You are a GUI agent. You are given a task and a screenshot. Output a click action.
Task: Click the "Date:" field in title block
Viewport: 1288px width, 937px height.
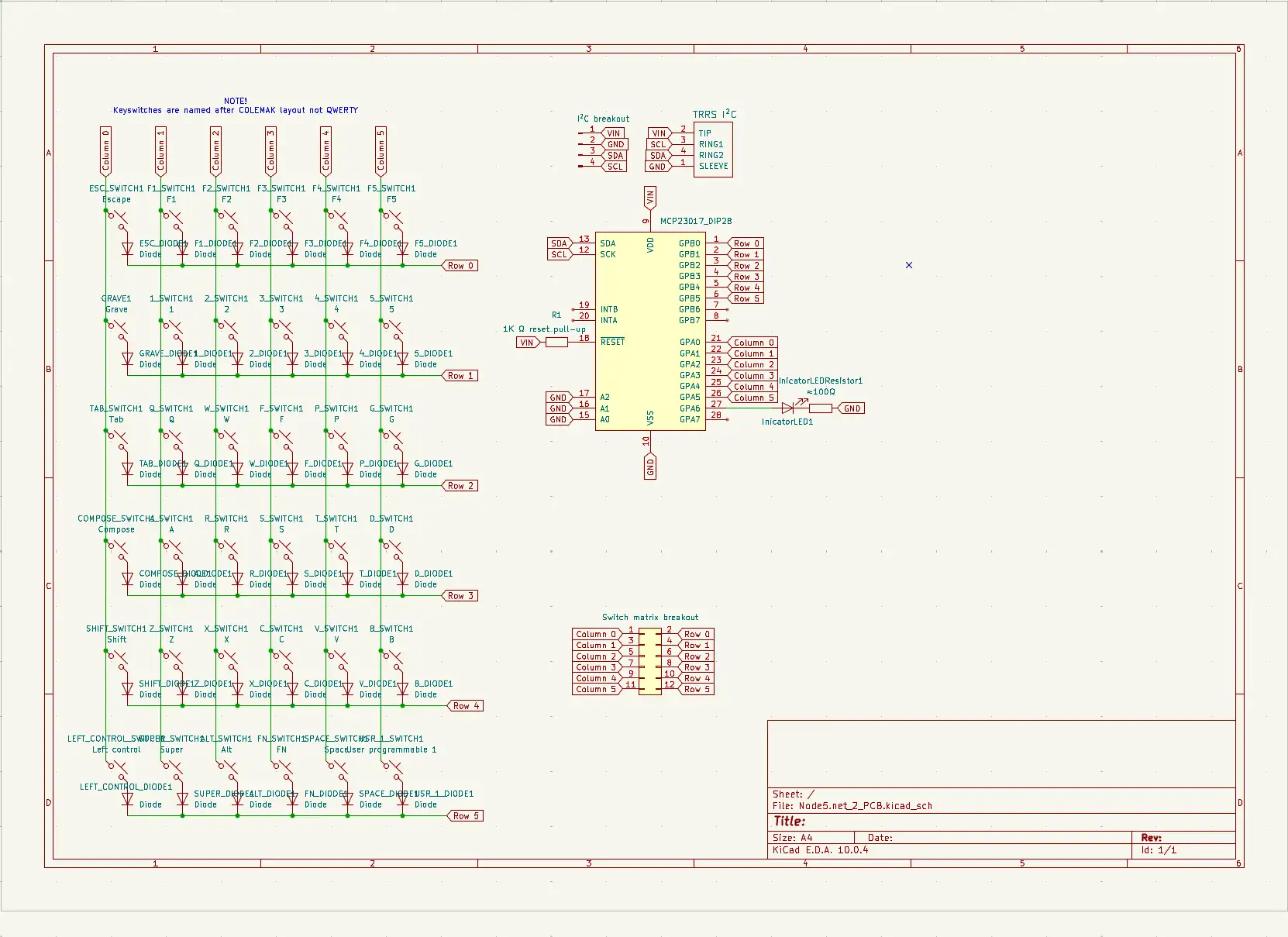coord(880,838)
